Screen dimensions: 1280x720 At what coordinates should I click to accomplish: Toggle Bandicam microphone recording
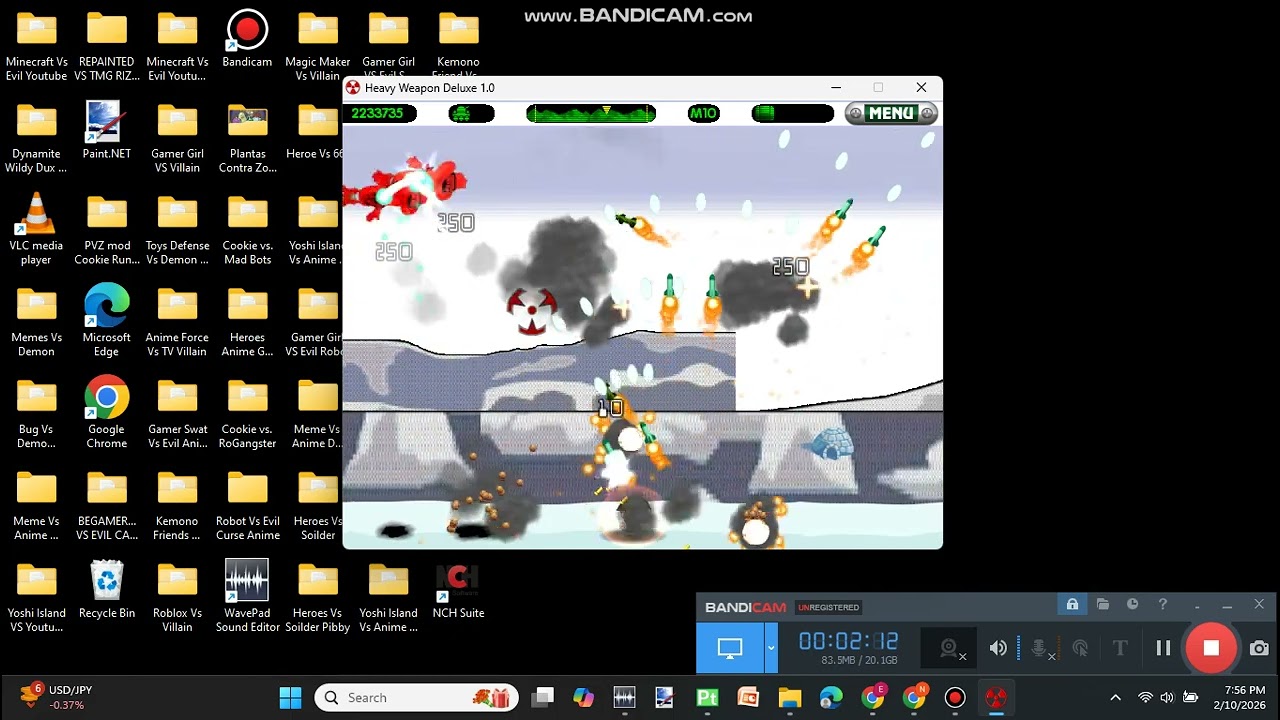click(1040, 649)
